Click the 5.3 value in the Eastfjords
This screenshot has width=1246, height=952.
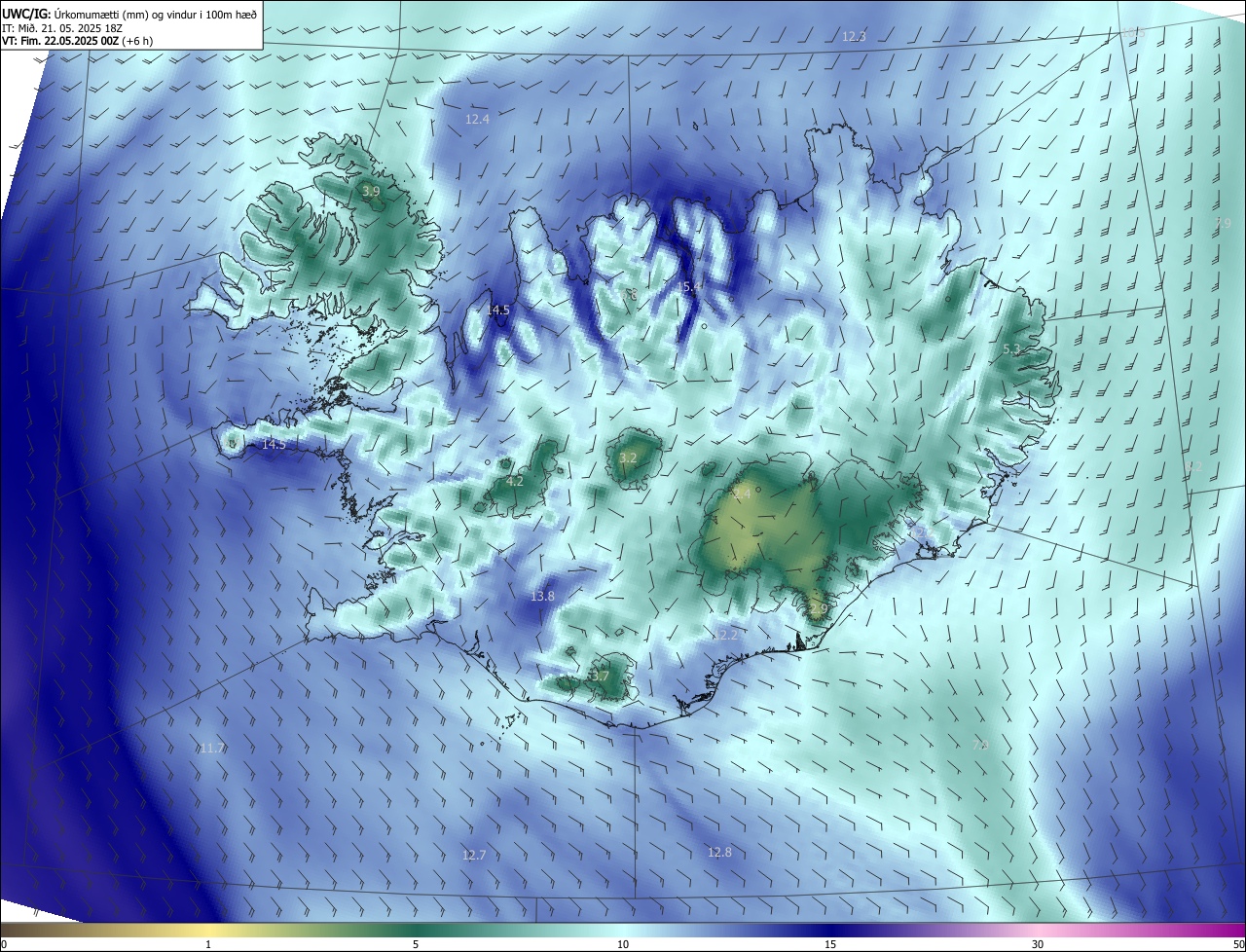(x=1011, y=348)
